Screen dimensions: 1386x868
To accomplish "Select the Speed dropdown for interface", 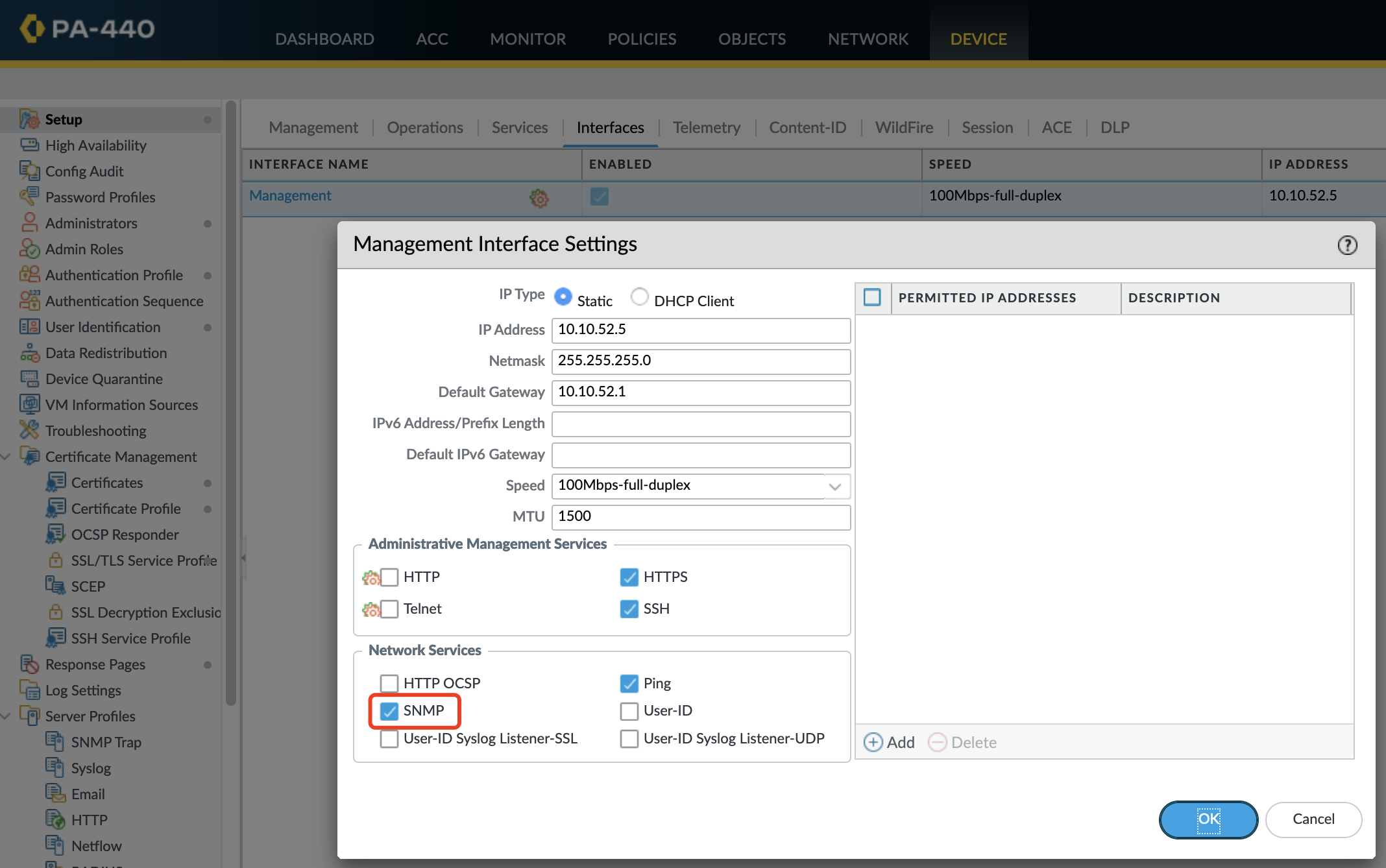I will [x=700, y=485].
